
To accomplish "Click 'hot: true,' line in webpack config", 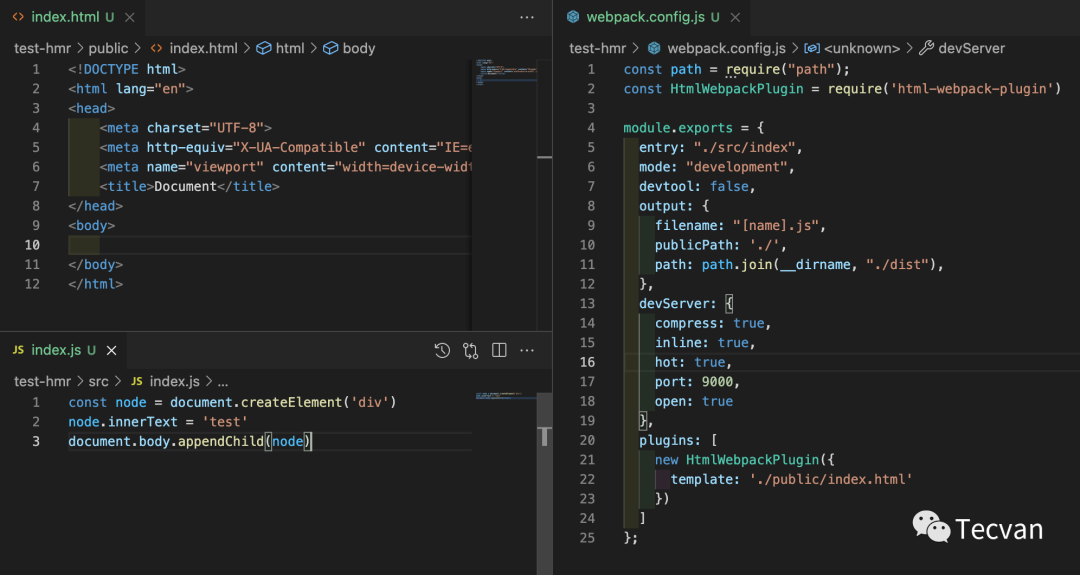I will pos(692,362).
